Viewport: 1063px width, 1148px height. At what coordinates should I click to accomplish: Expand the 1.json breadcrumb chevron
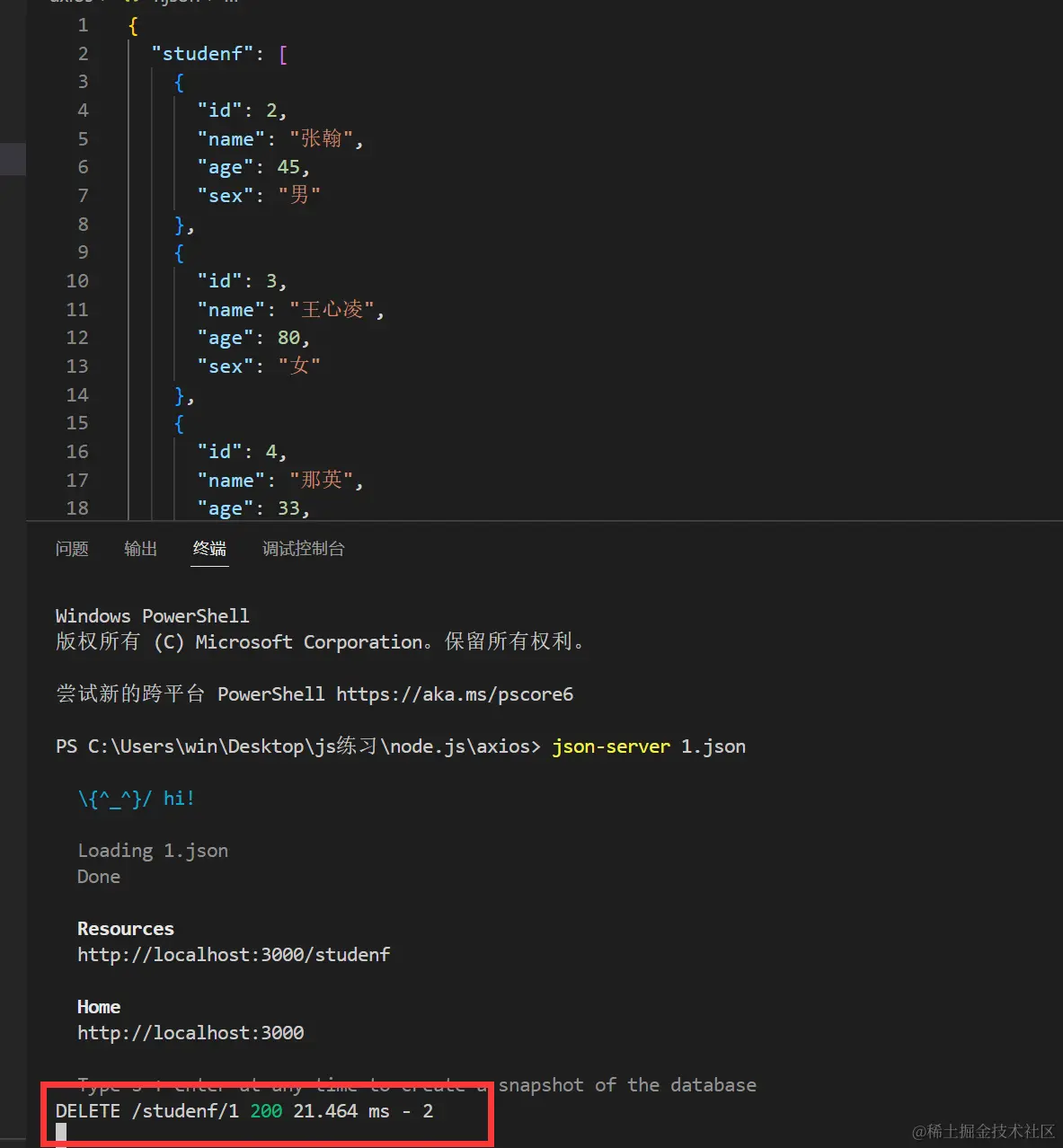click(211, 3)
